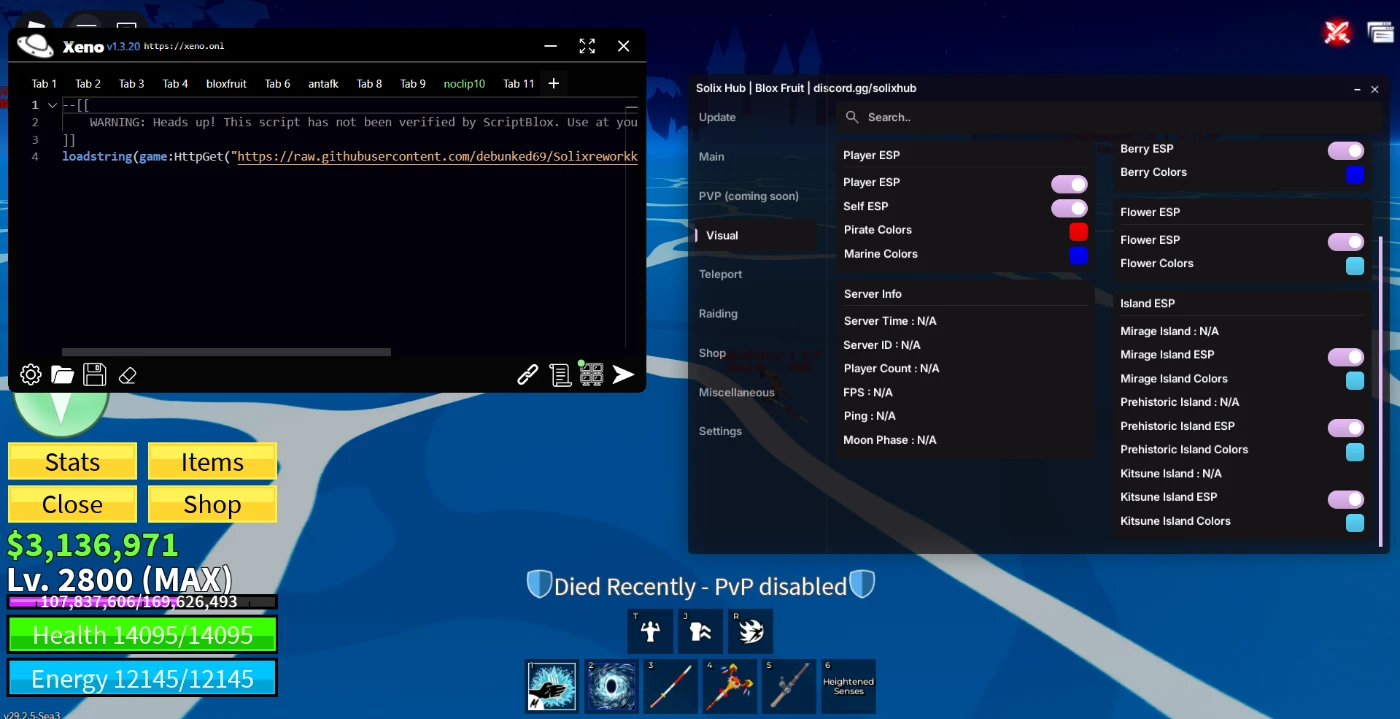Open the Teleport section in Solix Hub
Viewport: 1400px width, 719px height.
click(x=721, y=274)
